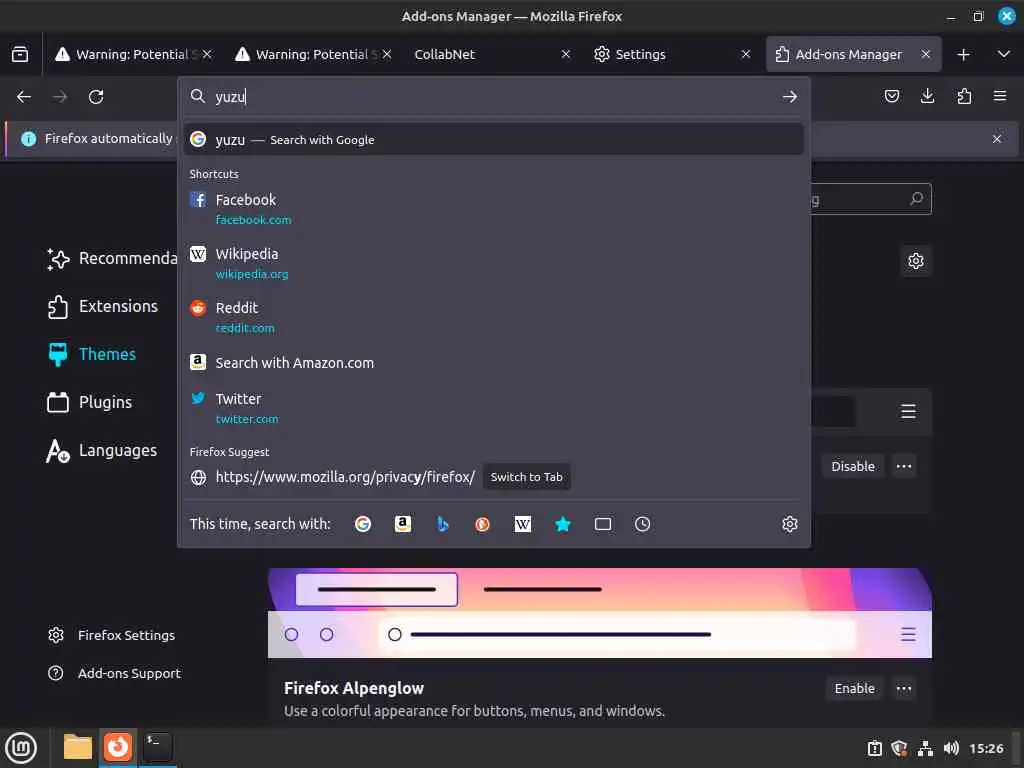This screenshot has height=768, width=1024.
Task: Open the Languages sidebar category
Action: pos(102,451)
